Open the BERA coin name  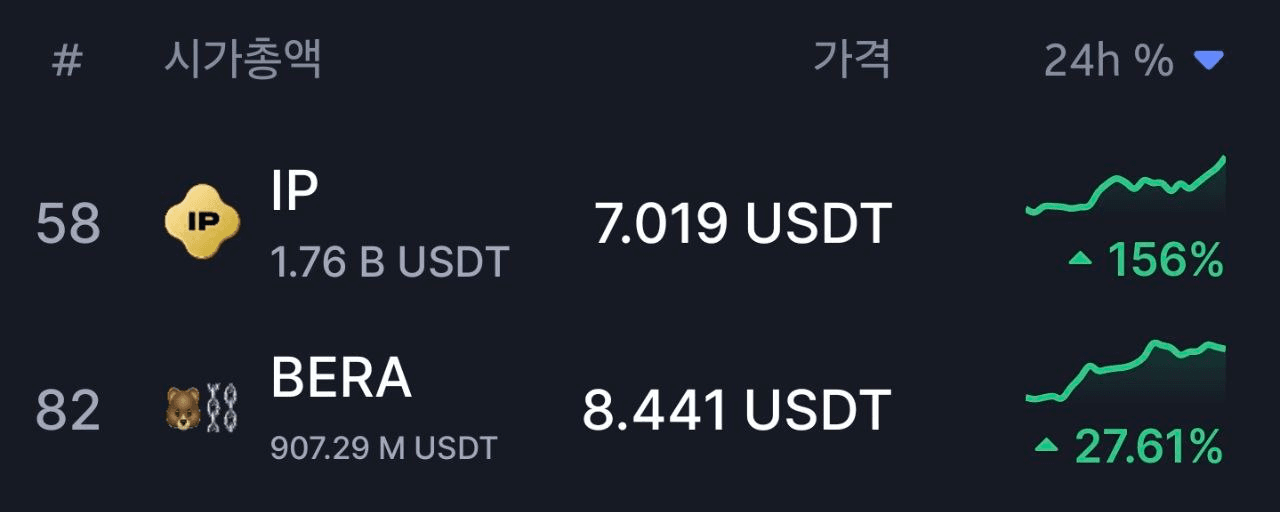coord(341,378)
